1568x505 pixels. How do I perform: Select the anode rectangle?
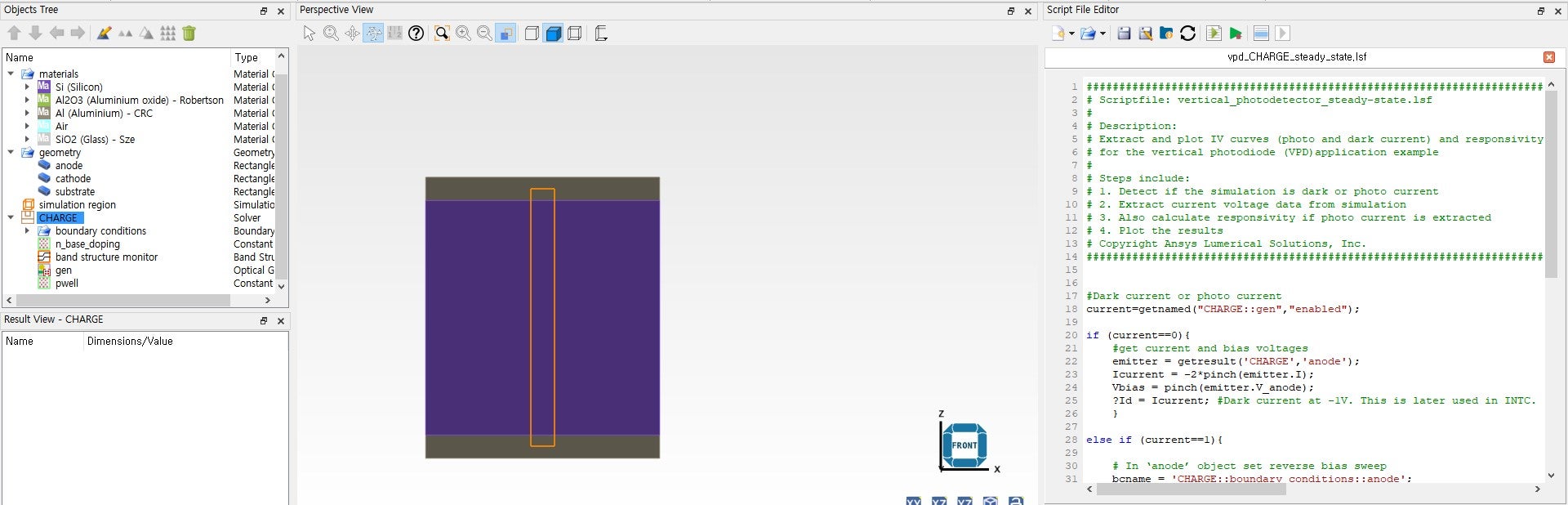(x=69, y=165)
